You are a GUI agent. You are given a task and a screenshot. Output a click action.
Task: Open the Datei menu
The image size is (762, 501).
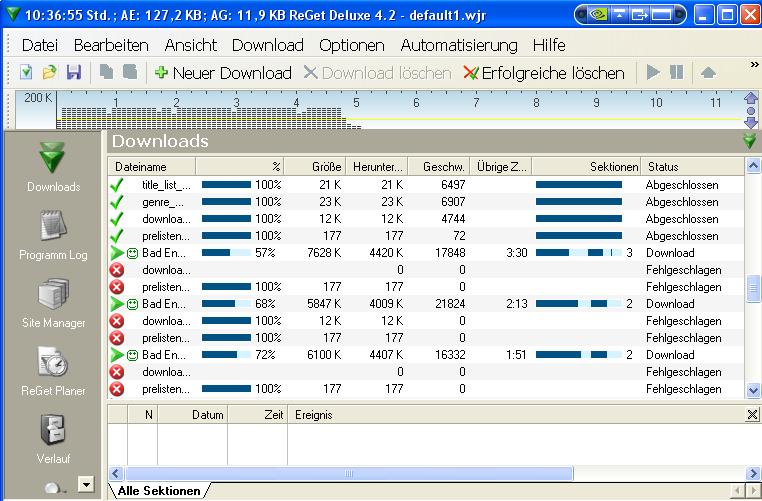(x=40, y=45)
